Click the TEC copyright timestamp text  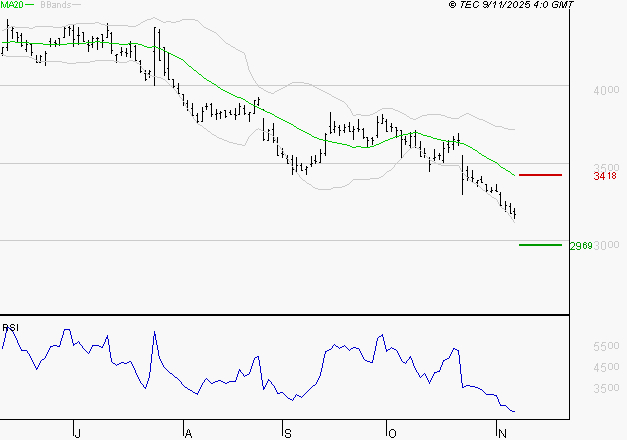click(511, 5)
